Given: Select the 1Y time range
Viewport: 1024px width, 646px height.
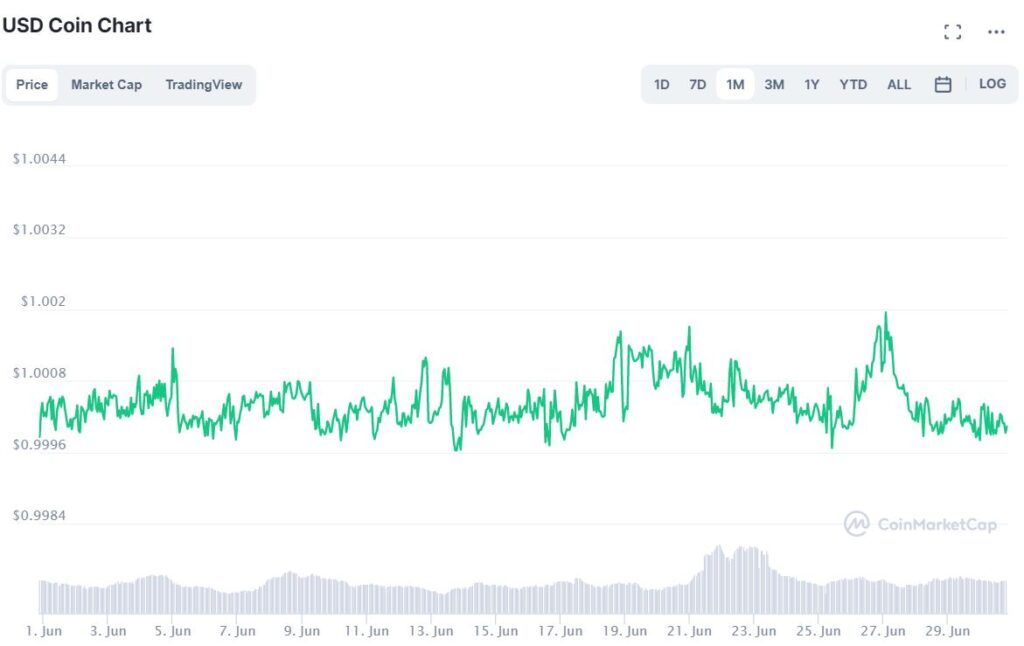Looking at the screenshot, I should click(x=812, y=85).
